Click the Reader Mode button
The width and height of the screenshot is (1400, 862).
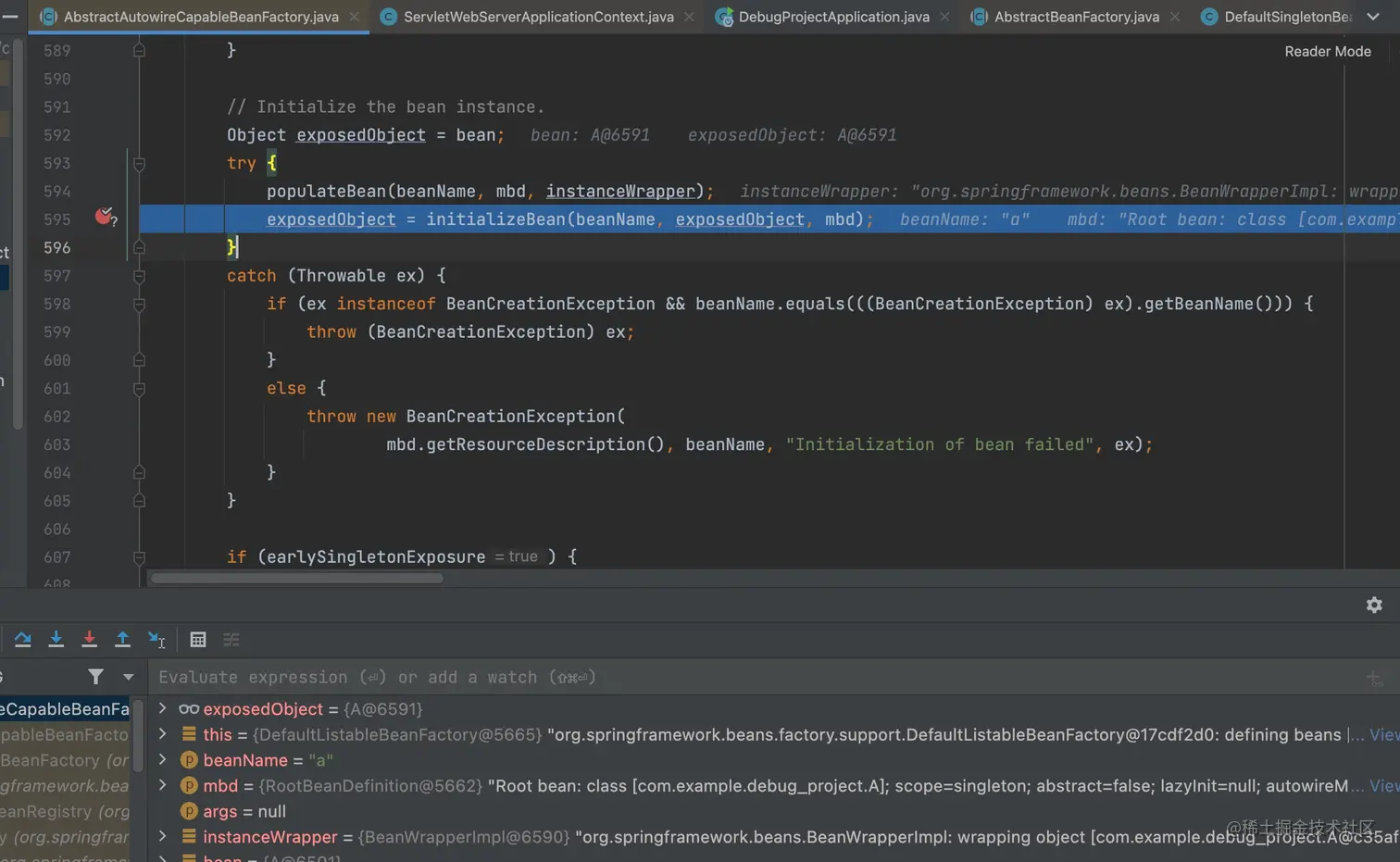point(1328,52)
